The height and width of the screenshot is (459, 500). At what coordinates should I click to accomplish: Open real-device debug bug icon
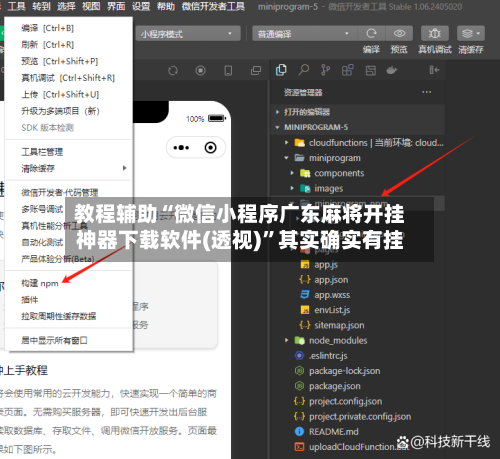[x=435, y=33]
